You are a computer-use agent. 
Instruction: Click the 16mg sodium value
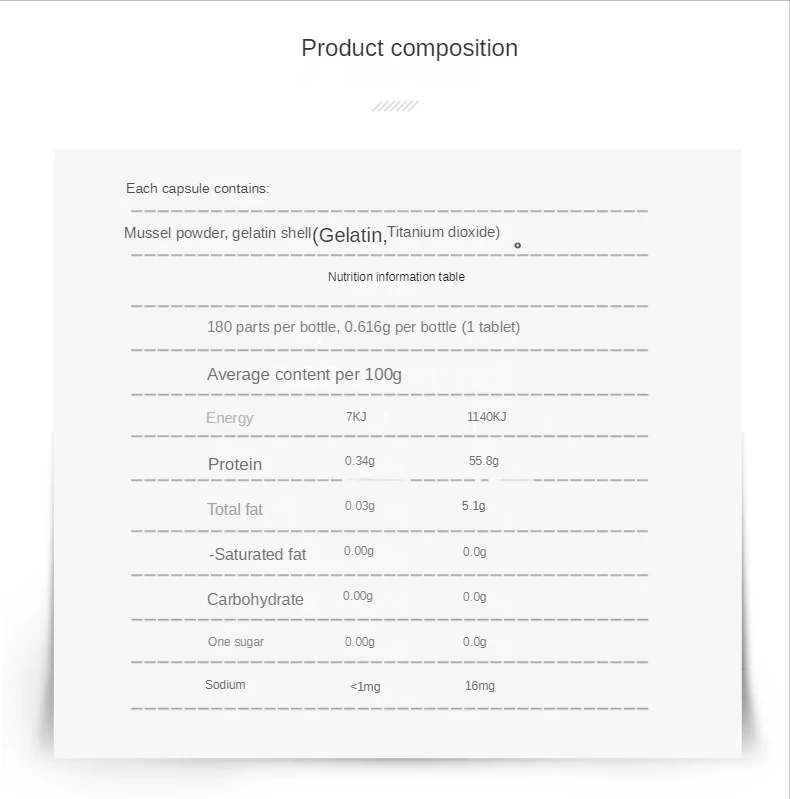pyautogui.click(x=479, y=686)
